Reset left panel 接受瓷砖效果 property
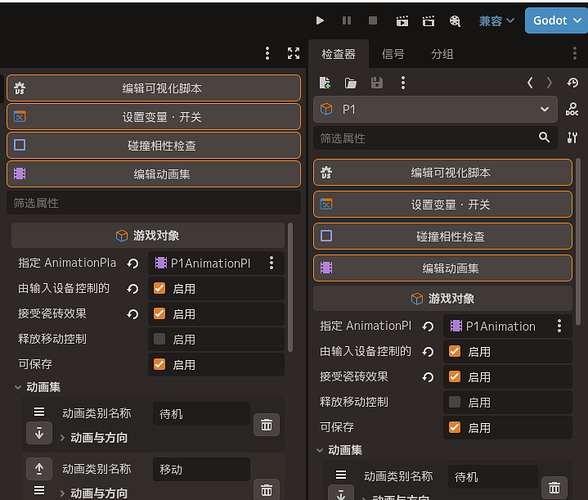Screen dimensions: 588x500 click(133, 314)
